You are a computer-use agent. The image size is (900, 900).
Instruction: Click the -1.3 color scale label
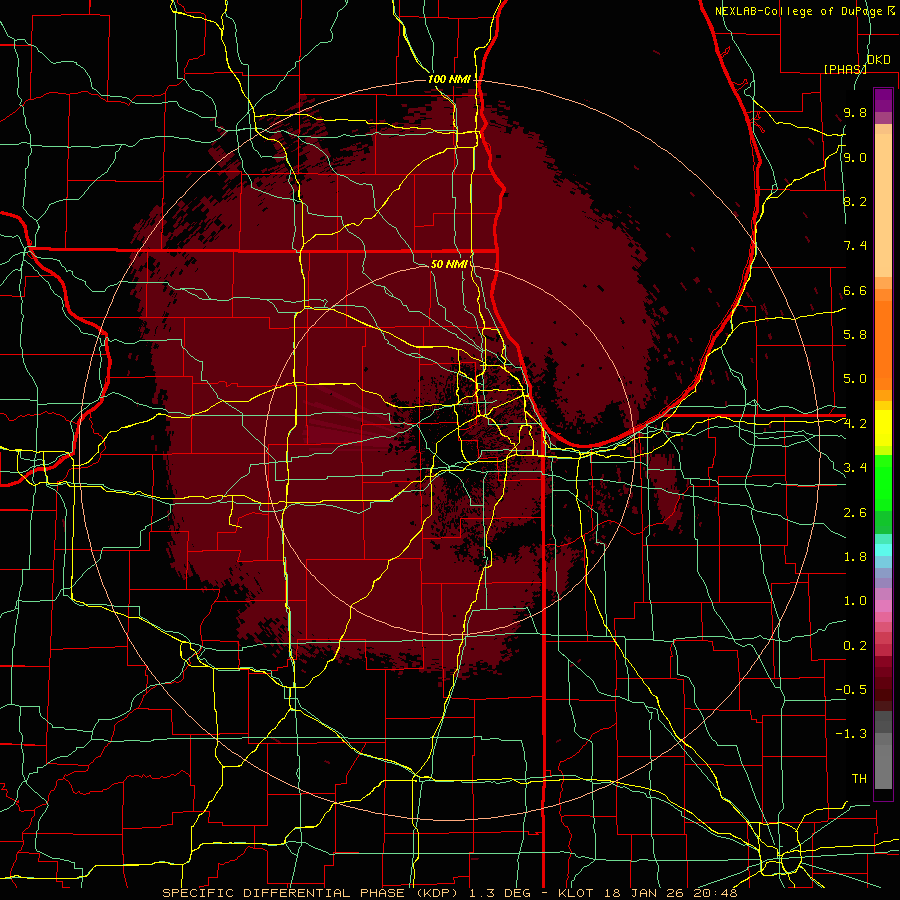click(x=851, y=734)
